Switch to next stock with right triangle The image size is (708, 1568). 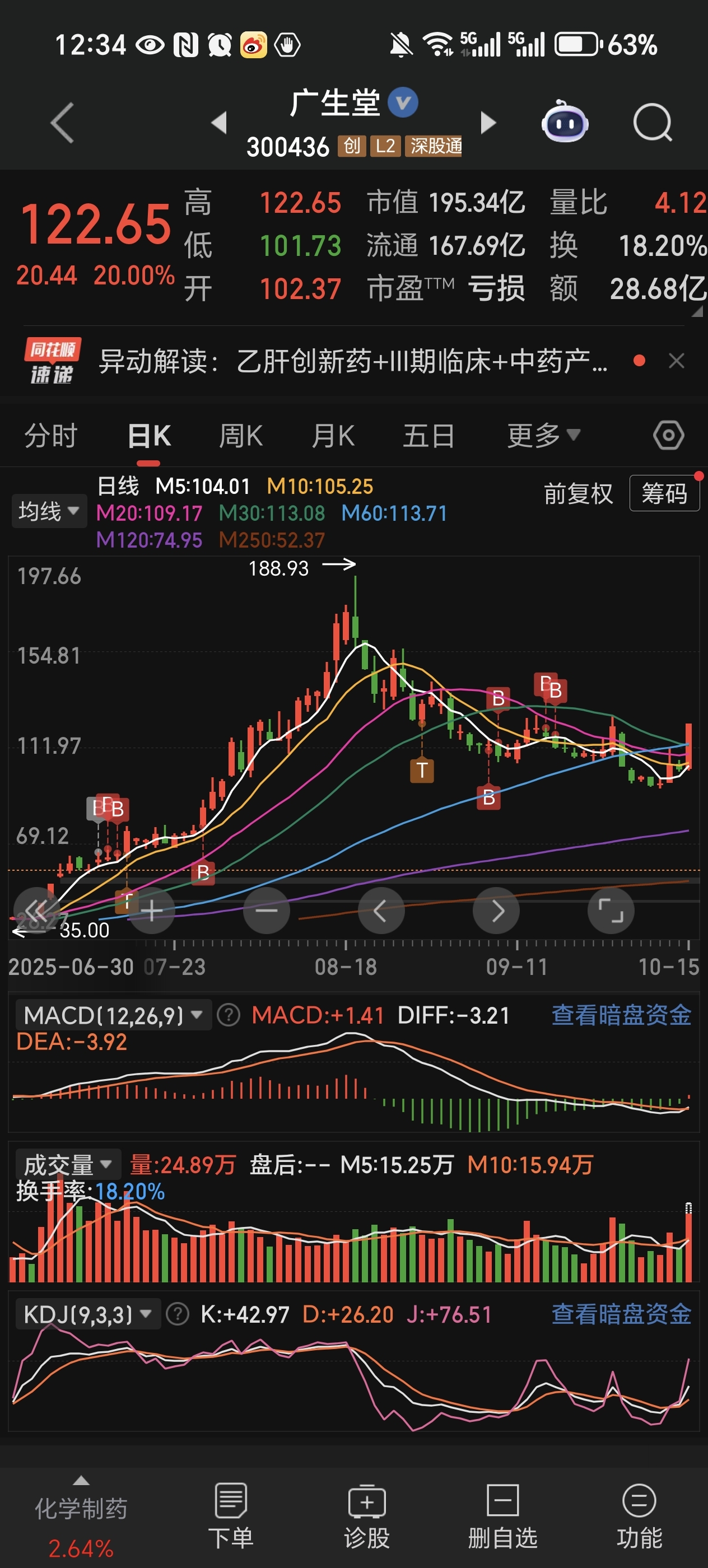488,122
